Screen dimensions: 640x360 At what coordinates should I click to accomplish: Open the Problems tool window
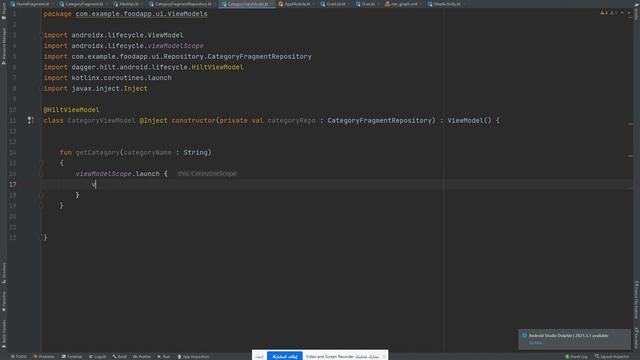point(44,357)
